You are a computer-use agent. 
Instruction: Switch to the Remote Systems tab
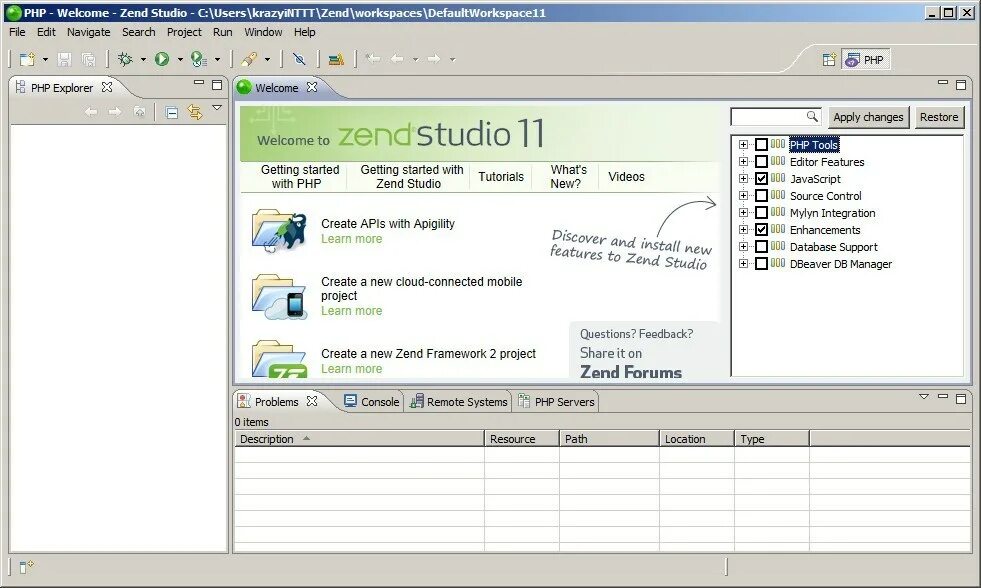(459, 402)
